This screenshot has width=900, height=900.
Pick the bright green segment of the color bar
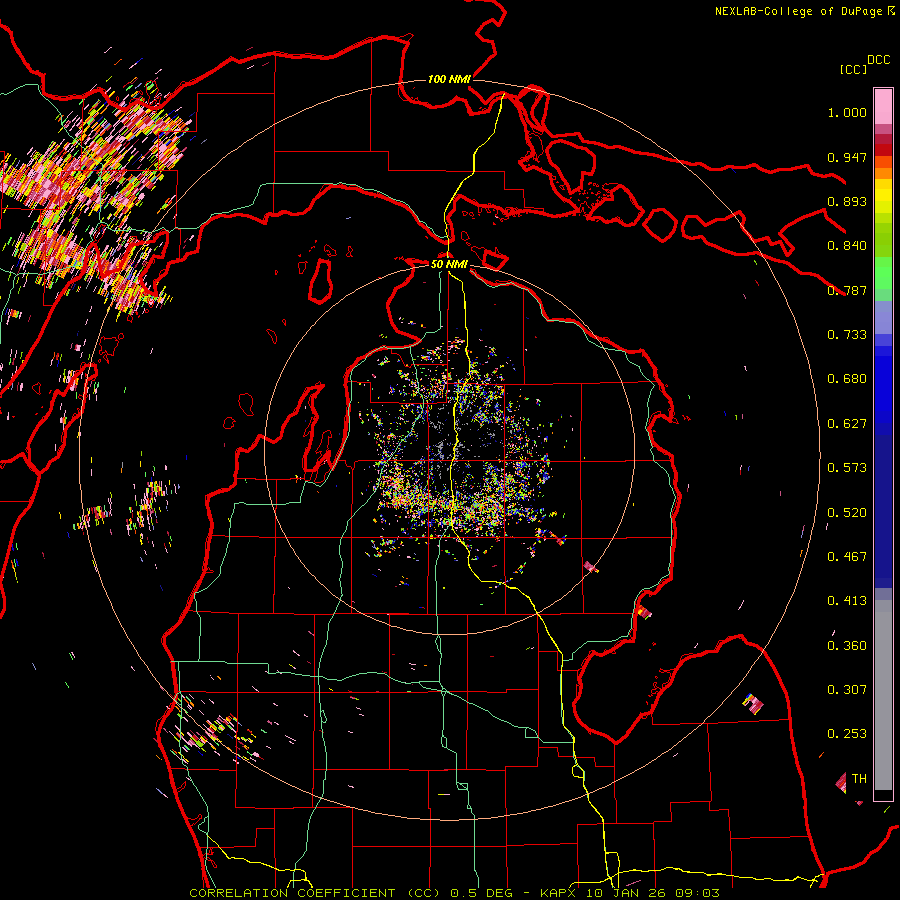coord(883,273)
